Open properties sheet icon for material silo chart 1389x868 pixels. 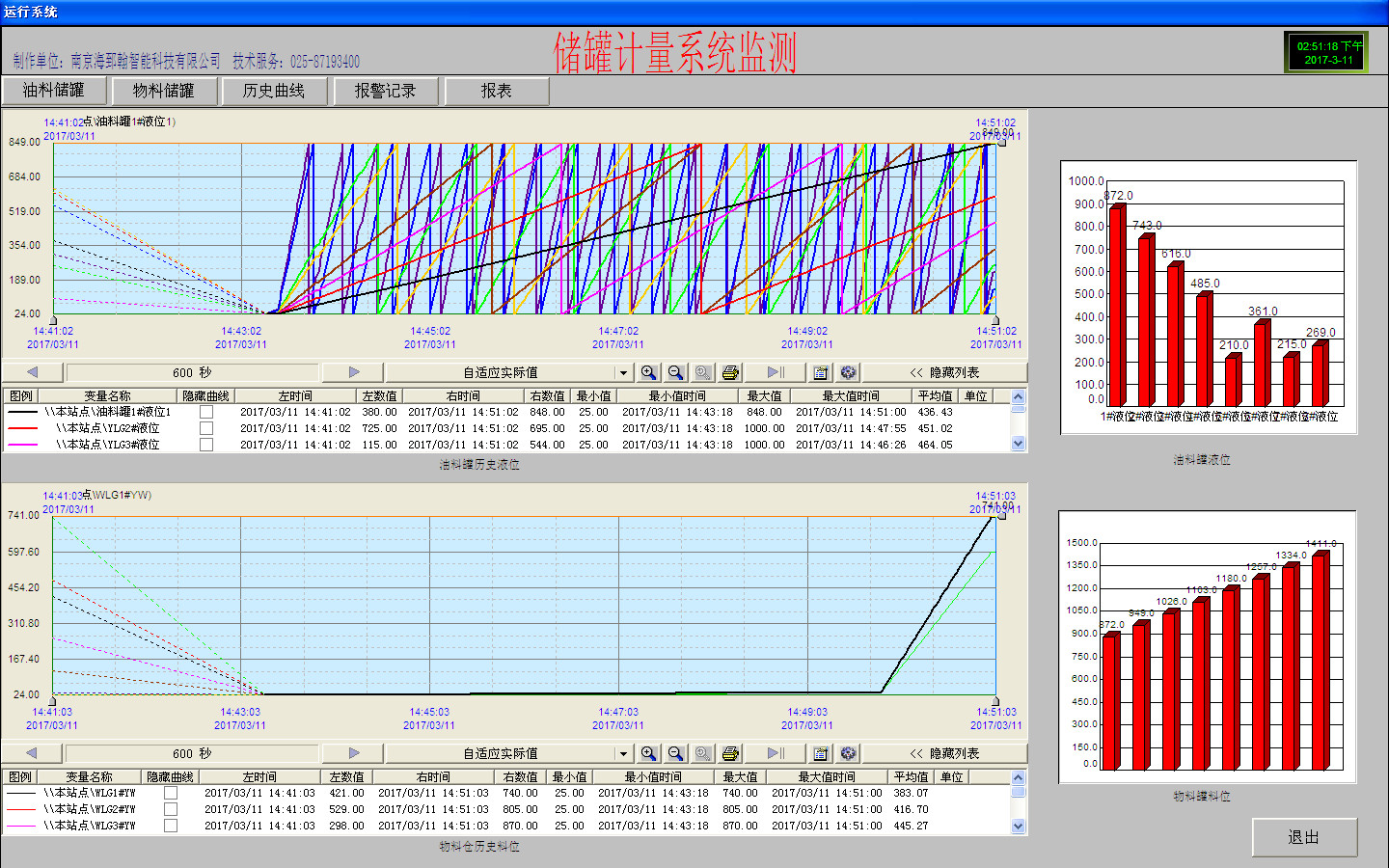[x=821, y=753]
